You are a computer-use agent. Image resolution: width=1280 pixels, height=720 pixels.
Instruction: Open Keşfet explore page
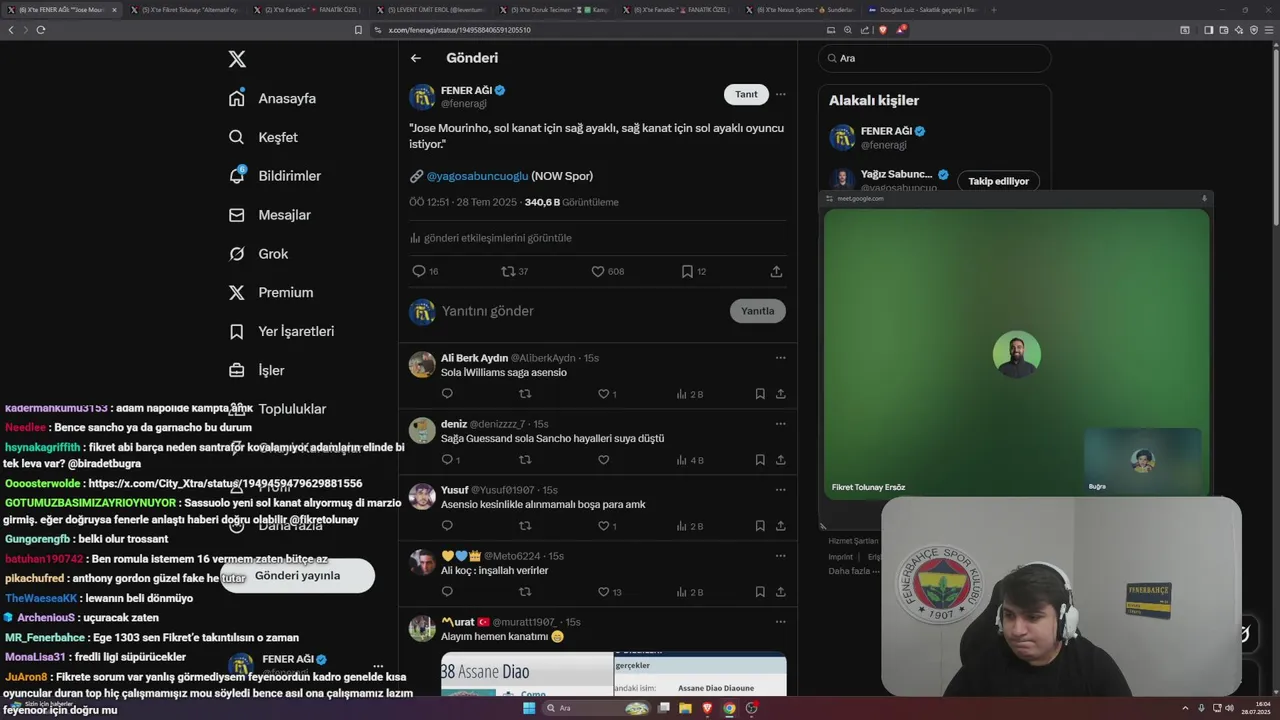pyautogui.click(x=263, y=137)
